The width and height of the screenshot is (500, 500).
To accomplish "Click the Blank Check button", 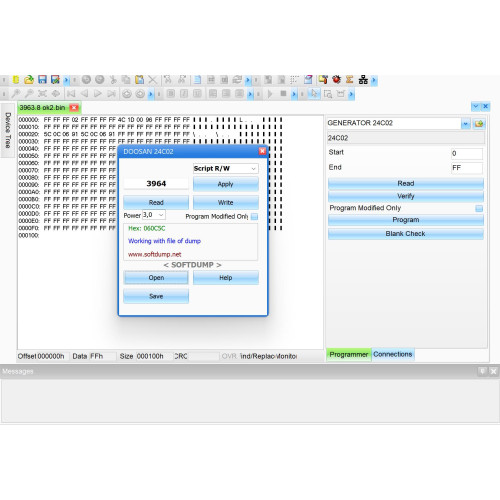I will pyautogui.click(x=406, y=234).
